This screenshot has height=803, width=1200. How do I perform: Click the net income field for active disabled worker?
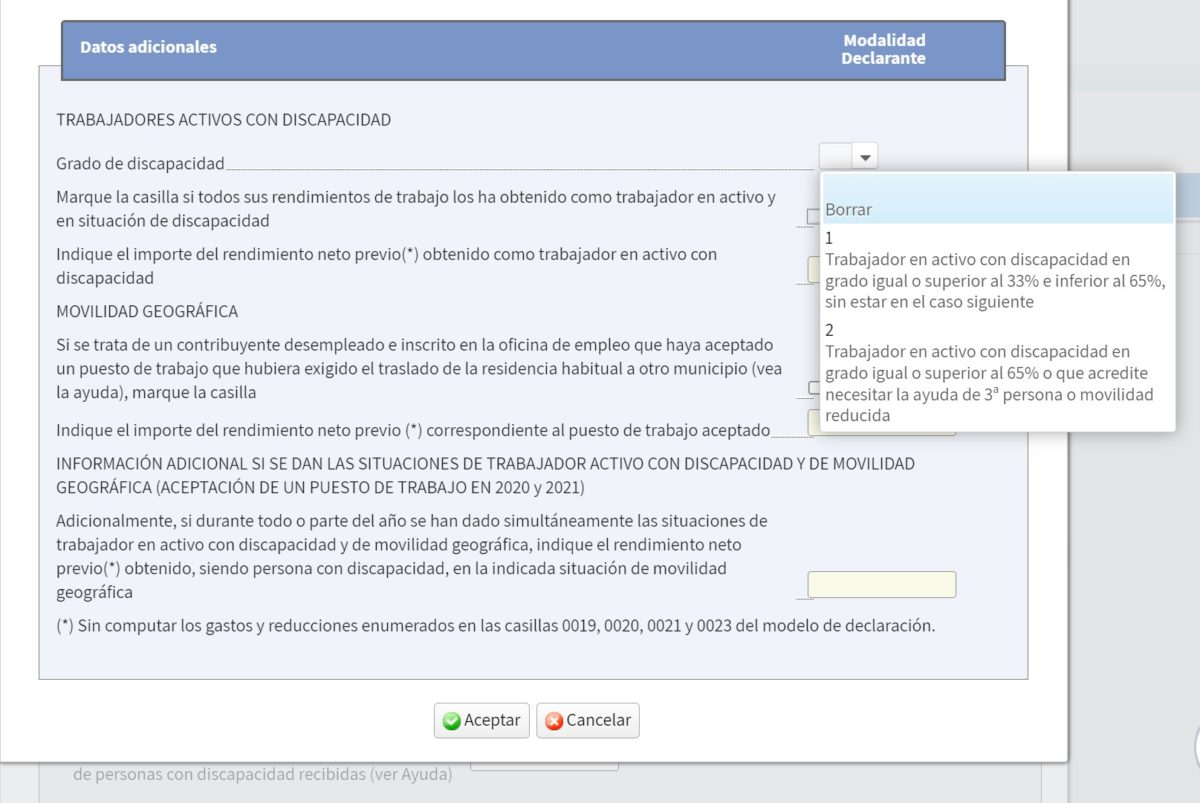click(813, 270)
